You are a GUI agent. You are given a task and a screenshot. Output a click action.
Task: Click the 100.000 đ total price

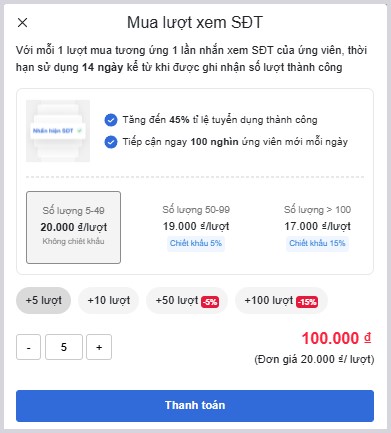(336, 338)
